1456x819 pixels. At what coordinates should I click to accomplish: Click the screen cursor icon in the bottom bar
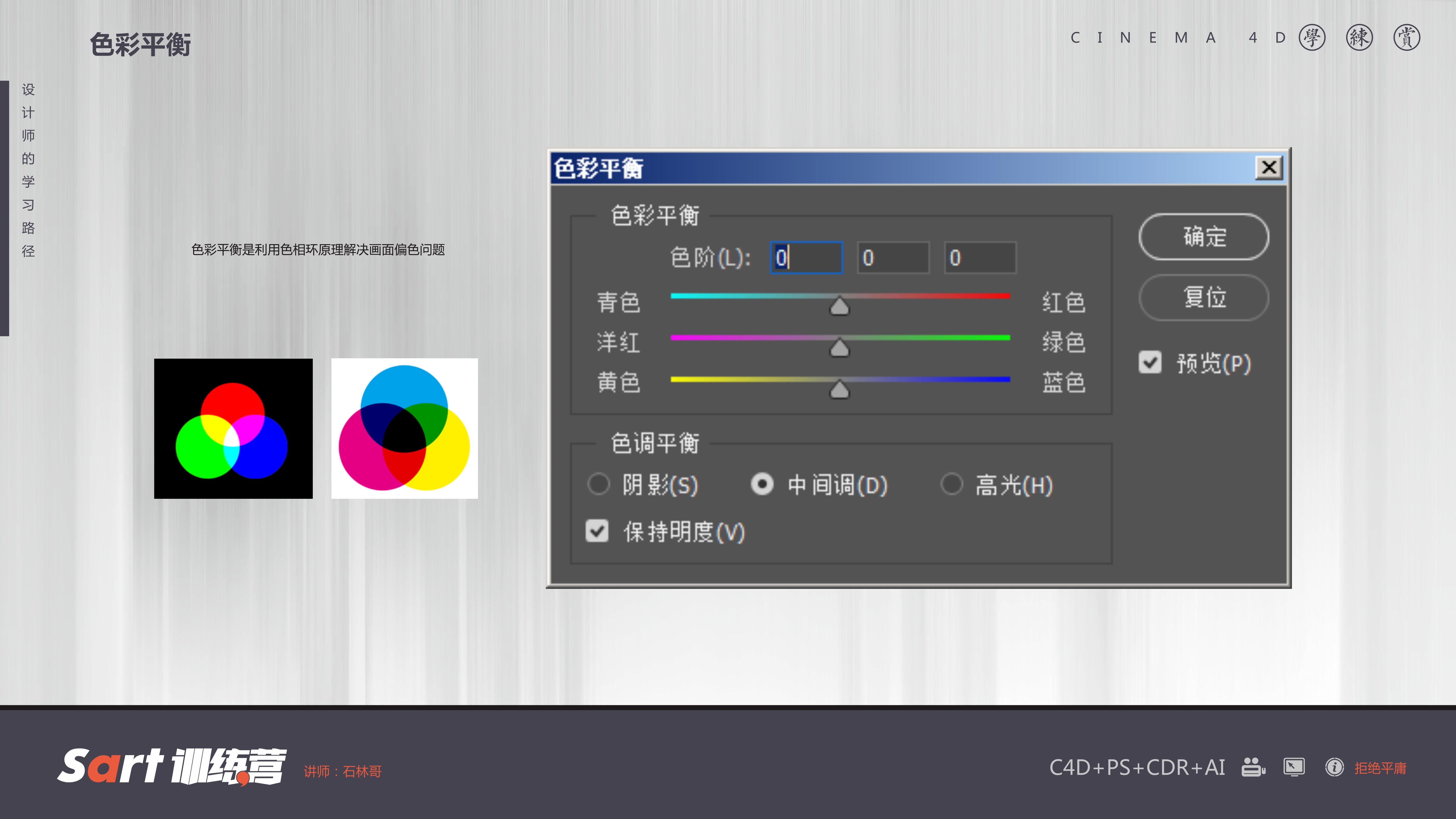click(x=1294, y=767)
